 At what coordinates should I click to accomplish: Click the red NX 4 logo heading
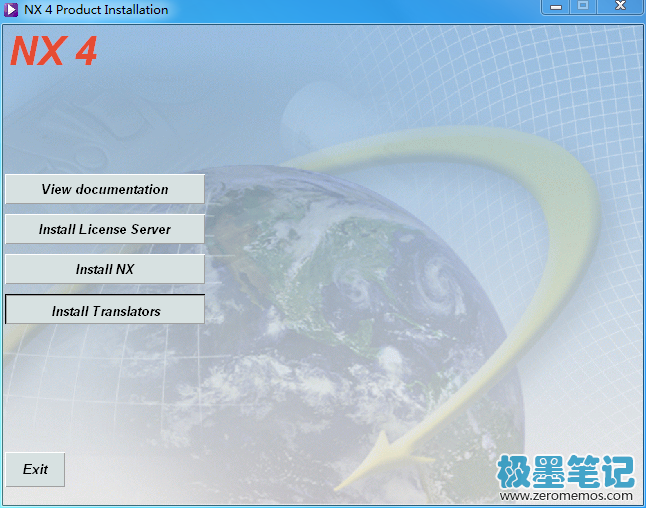pos(53,51)
